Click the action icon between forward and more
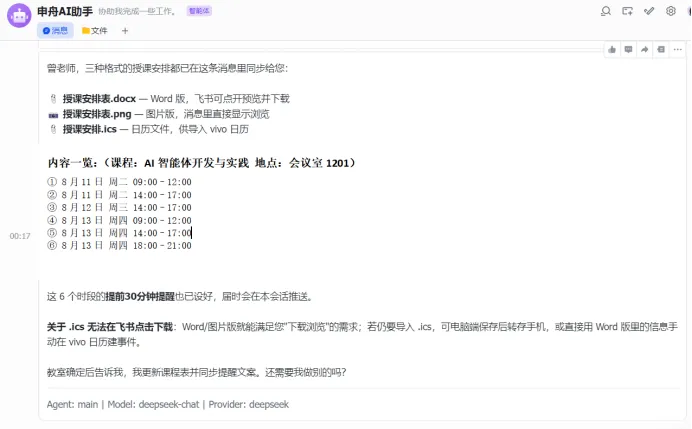Screen dimensions: 692x429 point(661,49)
